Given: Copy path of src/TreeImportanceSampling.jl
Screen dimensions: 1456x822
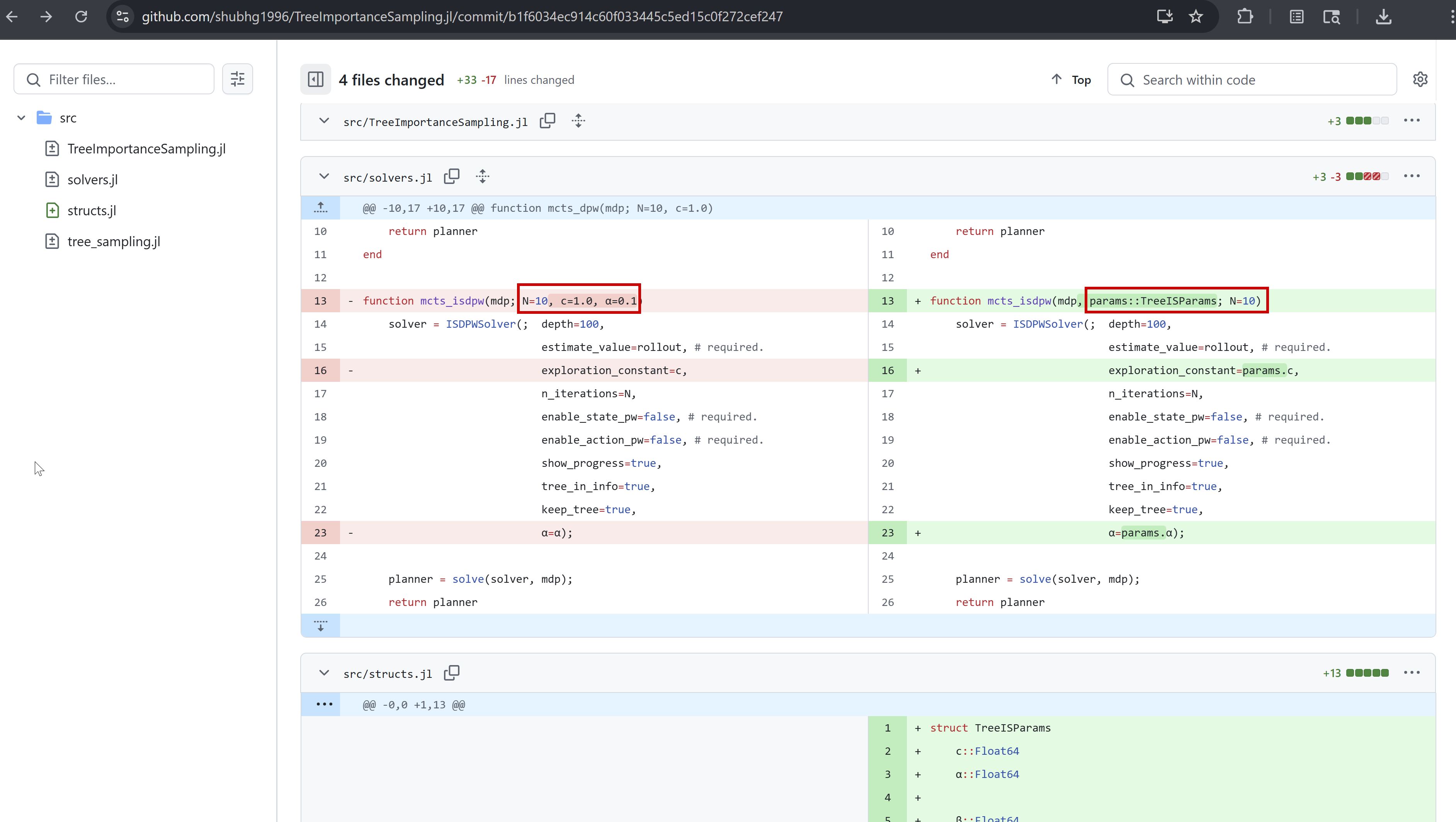Looking at the screenshot, I should click(x=547, y=121).
